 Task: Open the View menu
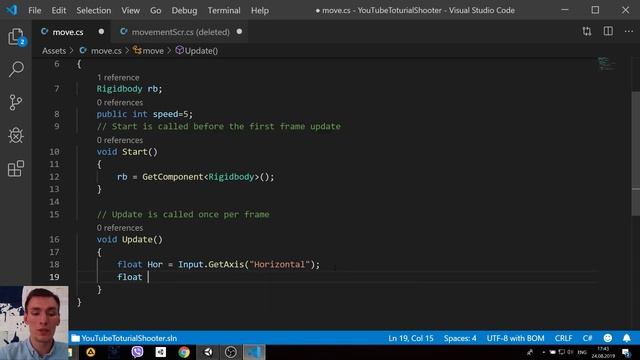click(x=130, y=10)
